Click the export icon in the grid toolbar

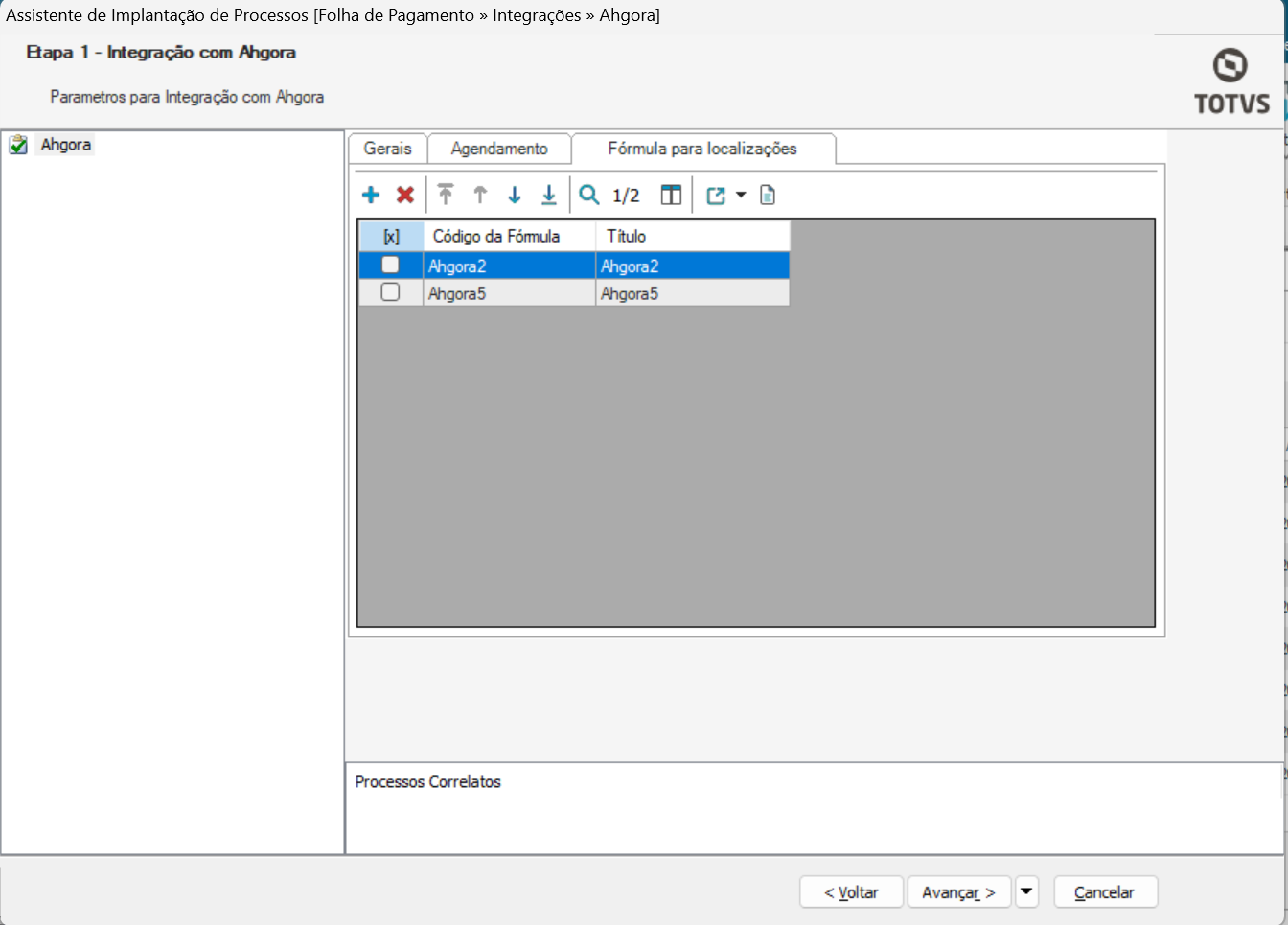716,196
